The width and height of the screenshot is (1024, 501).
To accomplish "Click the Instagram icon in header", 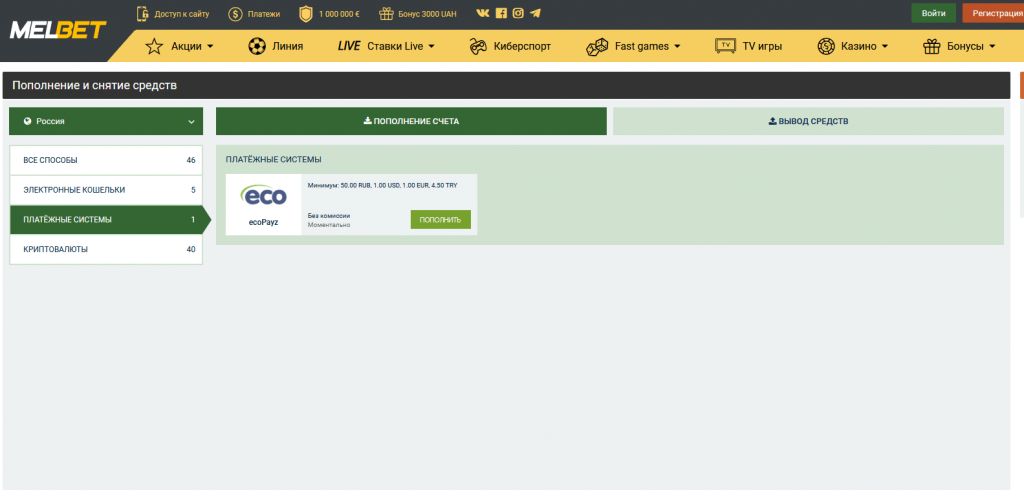I will coord(518,13).
